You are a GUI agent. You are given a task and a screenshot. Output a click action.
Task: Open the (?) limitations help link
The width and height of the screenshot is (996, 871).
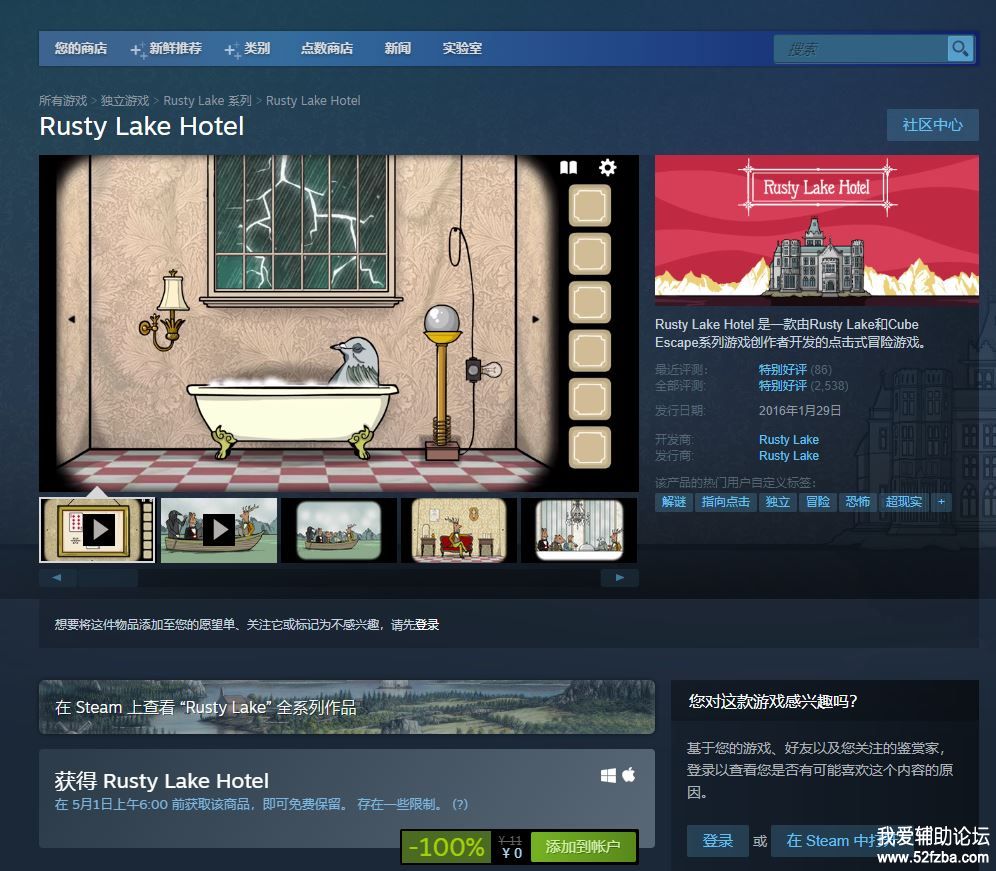coord(460,804)
